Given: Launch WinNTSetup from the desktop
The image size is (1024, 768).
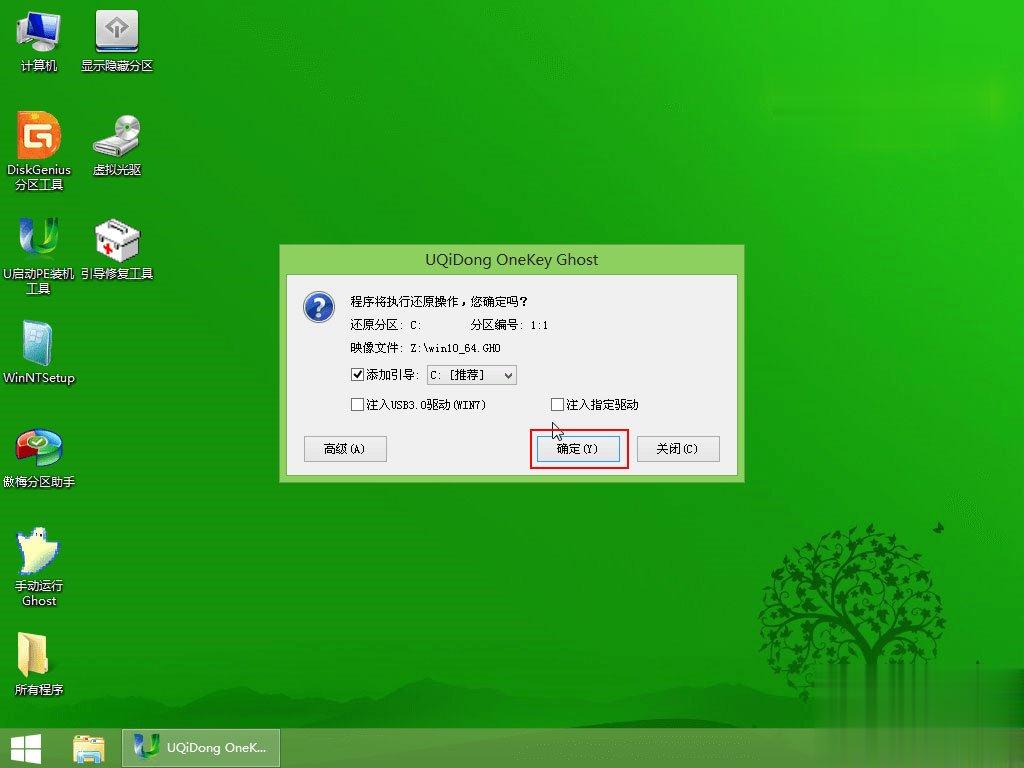Looking at the screenshot, I should [x=39, y=350].
